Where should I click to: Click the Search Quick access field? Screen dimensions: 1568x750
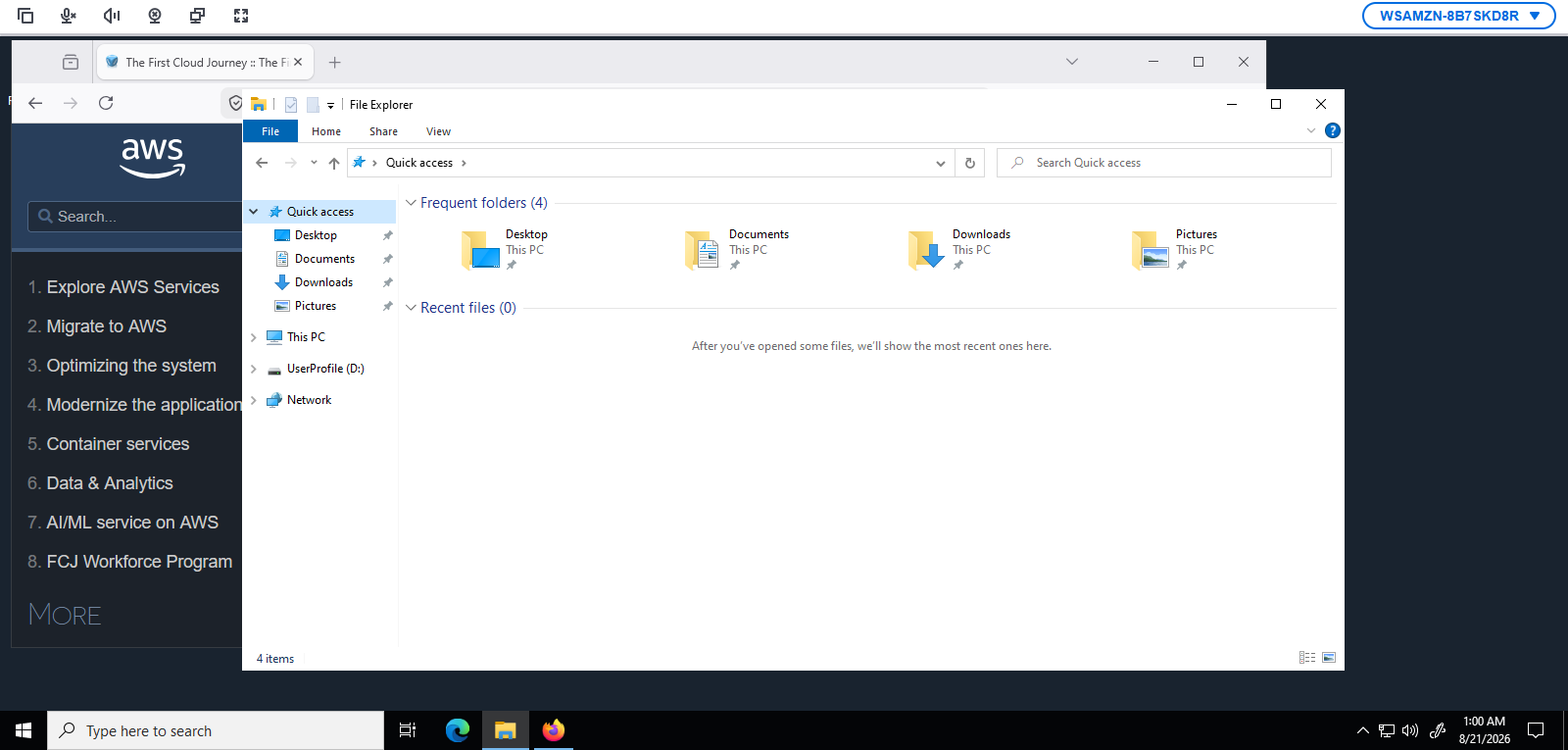(x=1164, y=163)
